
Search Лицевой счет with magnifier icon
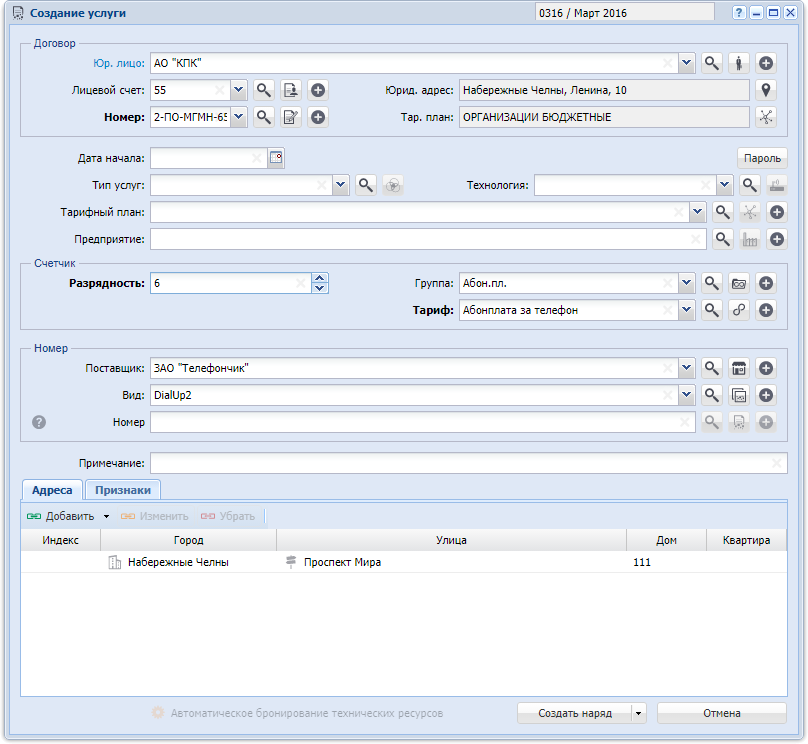tap(264, 90)
